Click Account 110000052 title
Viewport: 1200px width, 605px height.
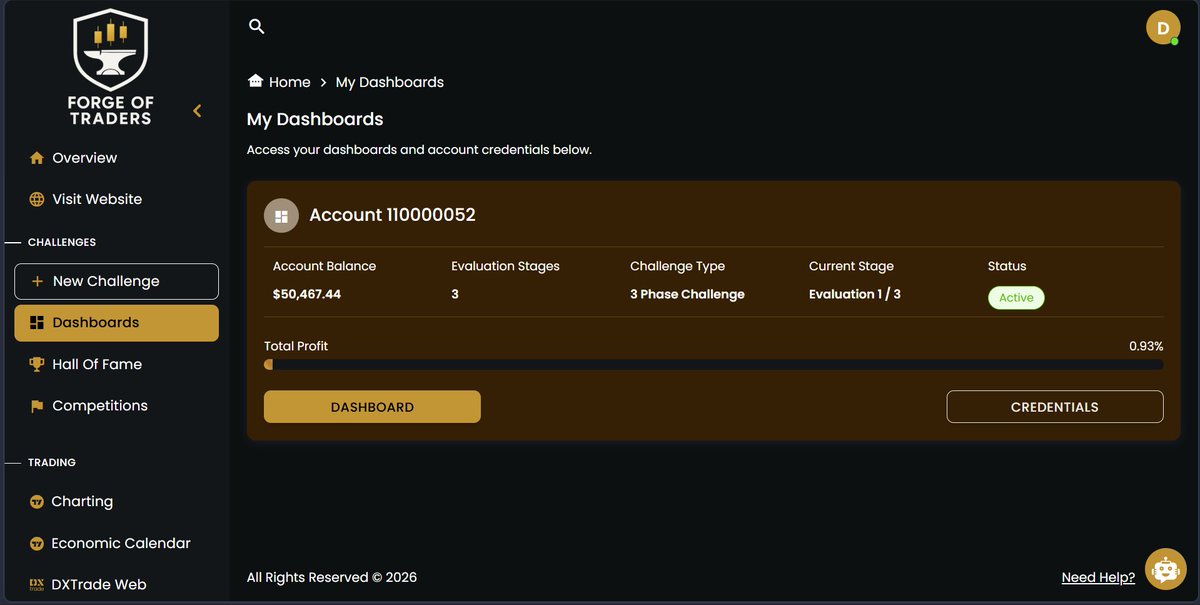(392, 215)
